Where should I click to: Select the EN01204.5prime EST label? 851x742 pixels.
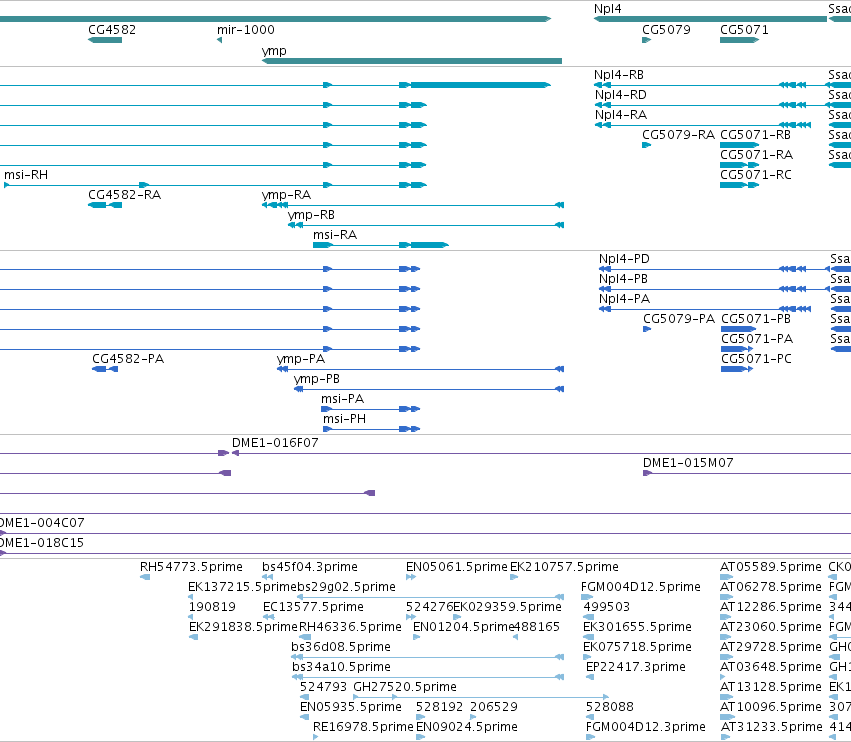pyautogui.click(x=463, y=627)
